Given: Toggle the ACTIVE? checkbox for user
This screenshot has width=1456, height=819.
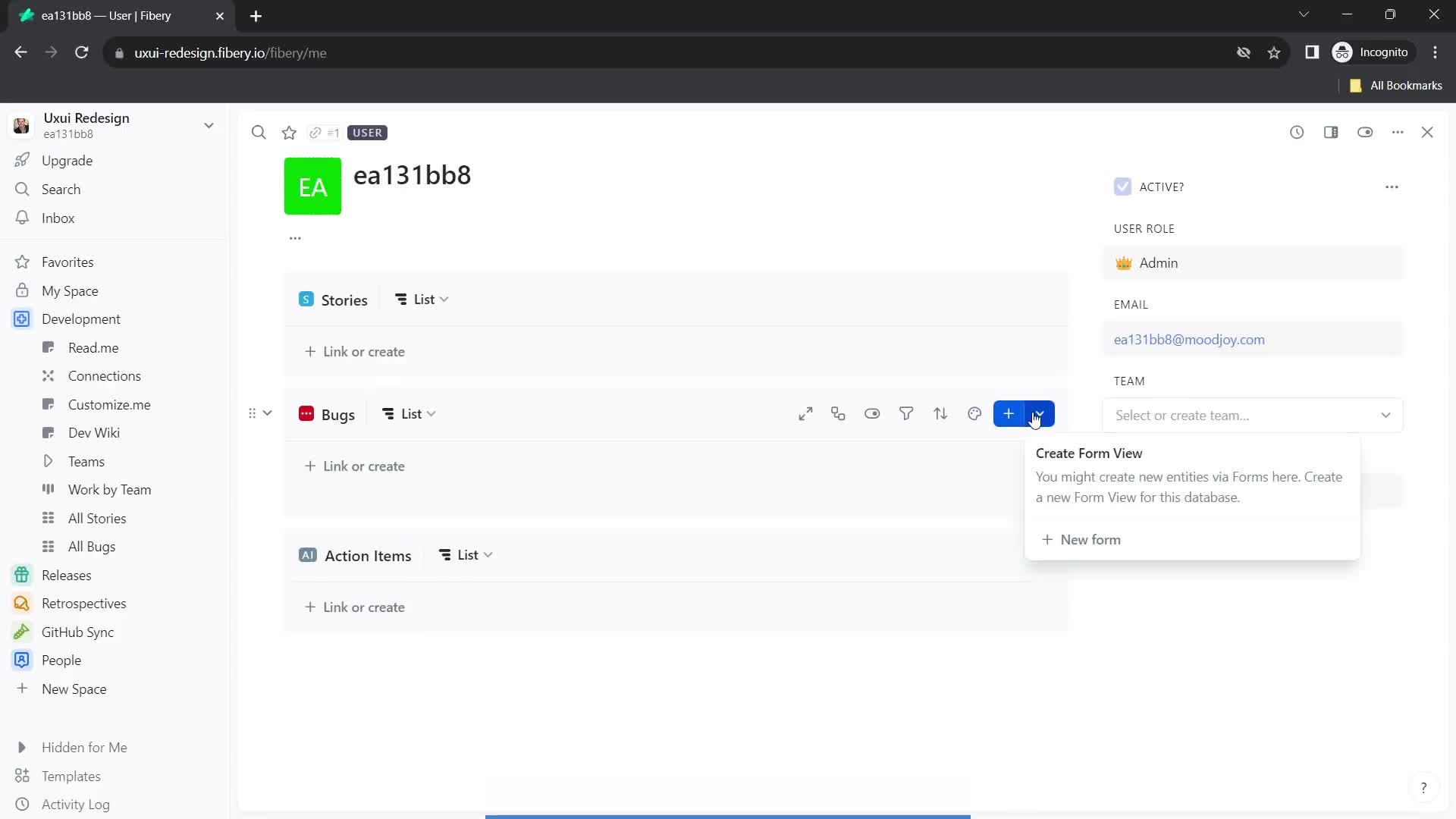Looking at the screenshot, I should pyautogui.click(x=1122, y=187).
